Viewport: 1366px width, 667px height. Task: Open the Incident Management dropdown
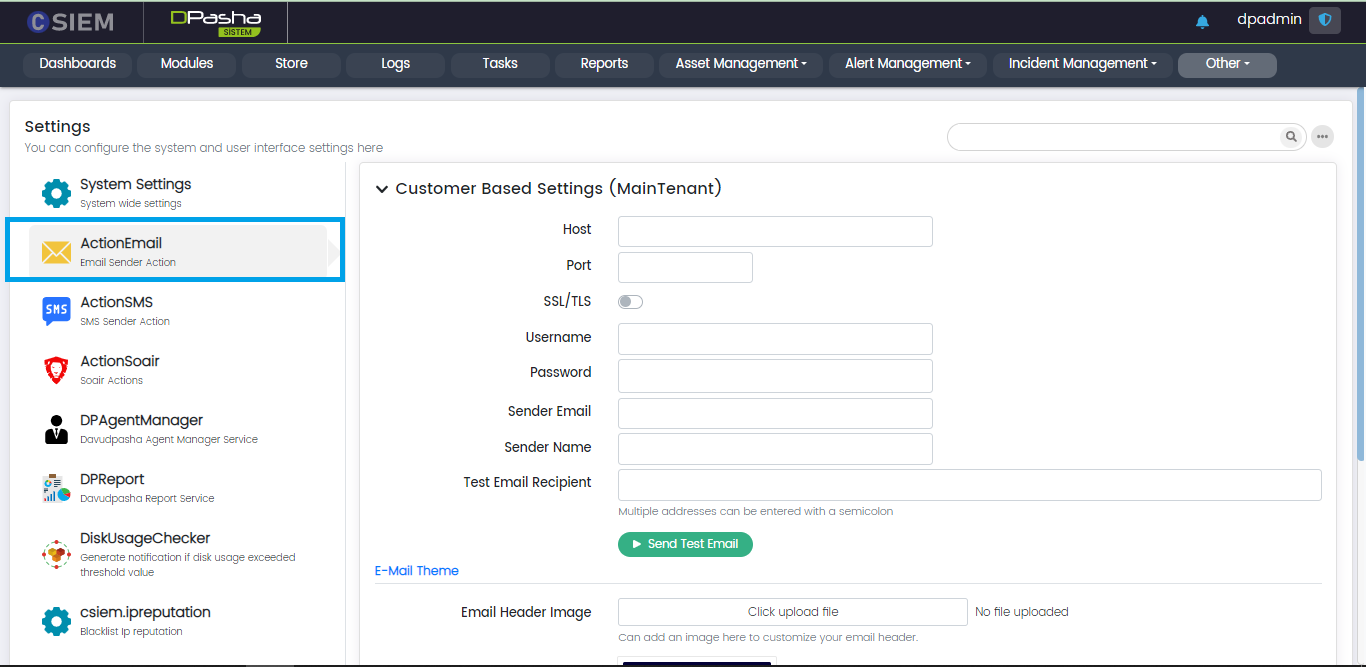pyautogui.click(x=1082, y=64)
